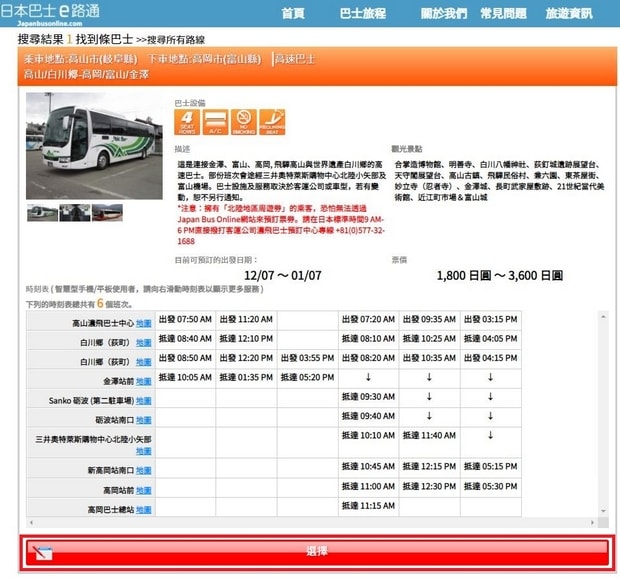Open map link for 新高岡站南口
This screenshot has height=585, width=620.
coord(144,470)
